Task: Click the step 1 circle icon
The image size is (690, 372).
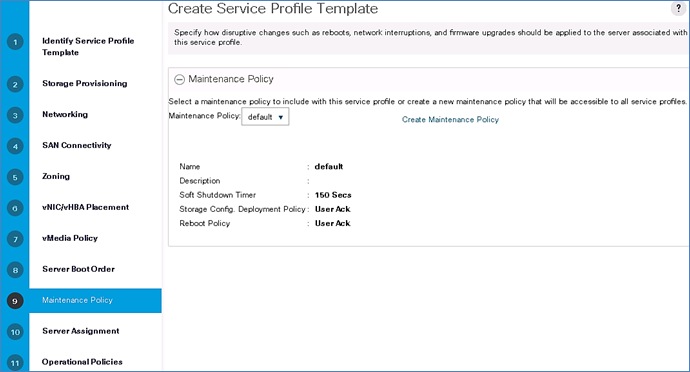Action: (x=15, y=42)
